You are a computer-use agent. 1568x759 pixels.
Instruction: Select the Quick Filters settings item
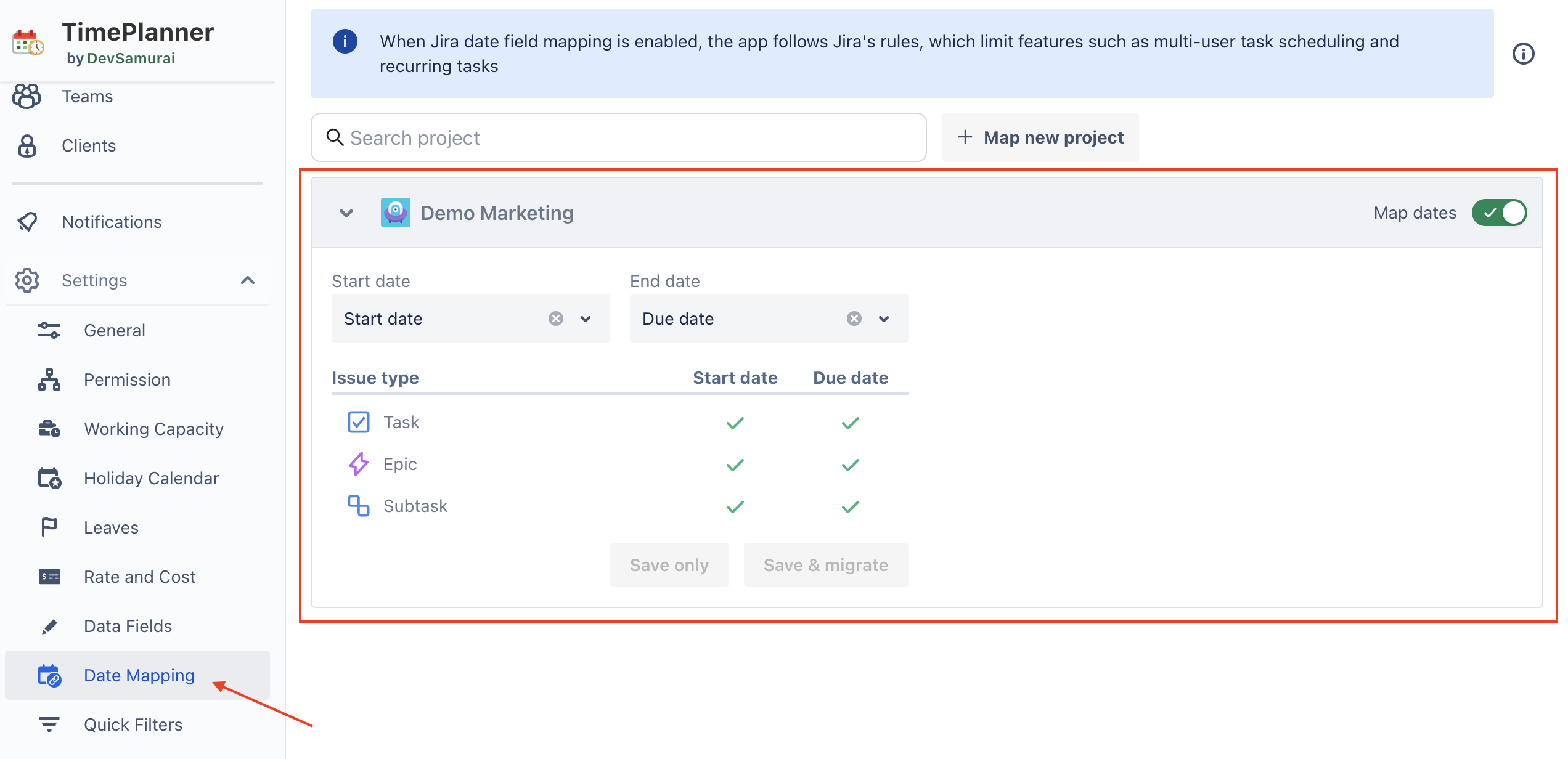tap(137, 724)
